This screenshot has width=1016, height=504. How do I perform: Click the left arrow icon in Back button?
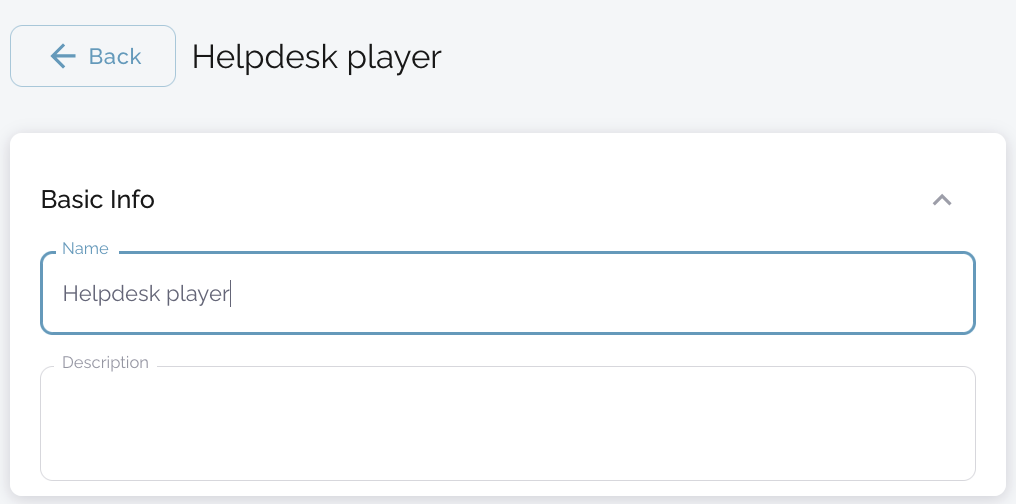click(x=63, y=56)
